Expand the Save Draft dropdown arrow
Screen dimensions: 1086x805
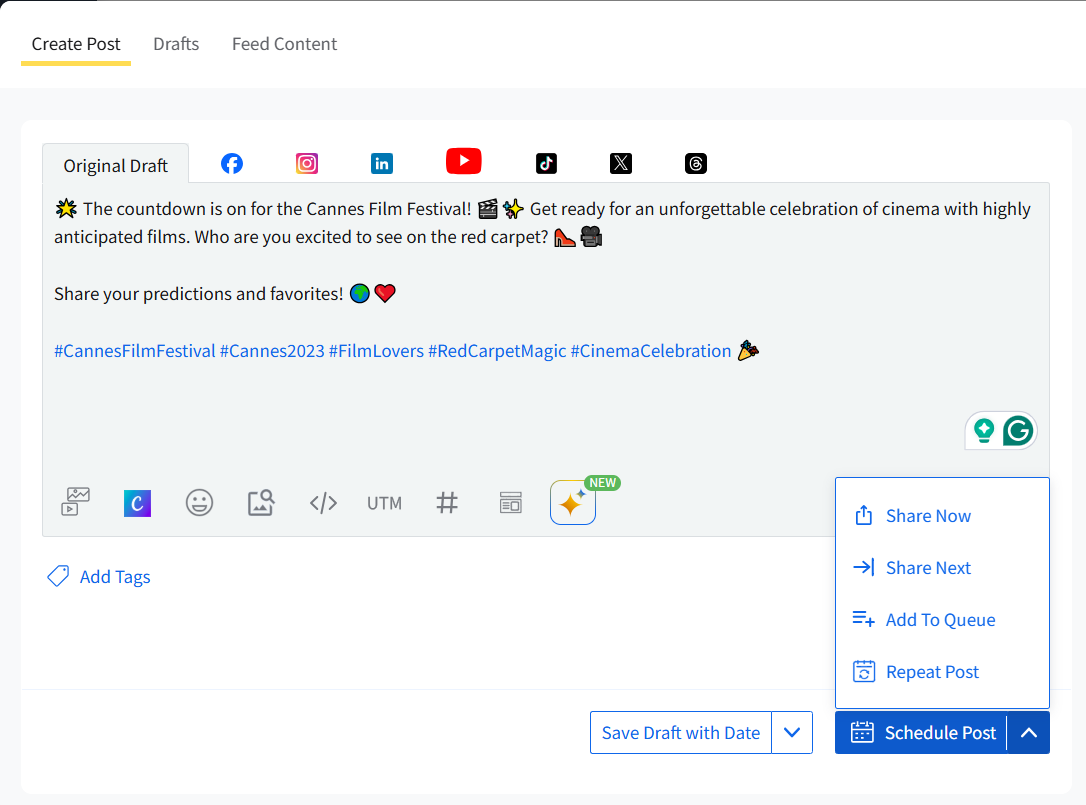pos(792,733)
